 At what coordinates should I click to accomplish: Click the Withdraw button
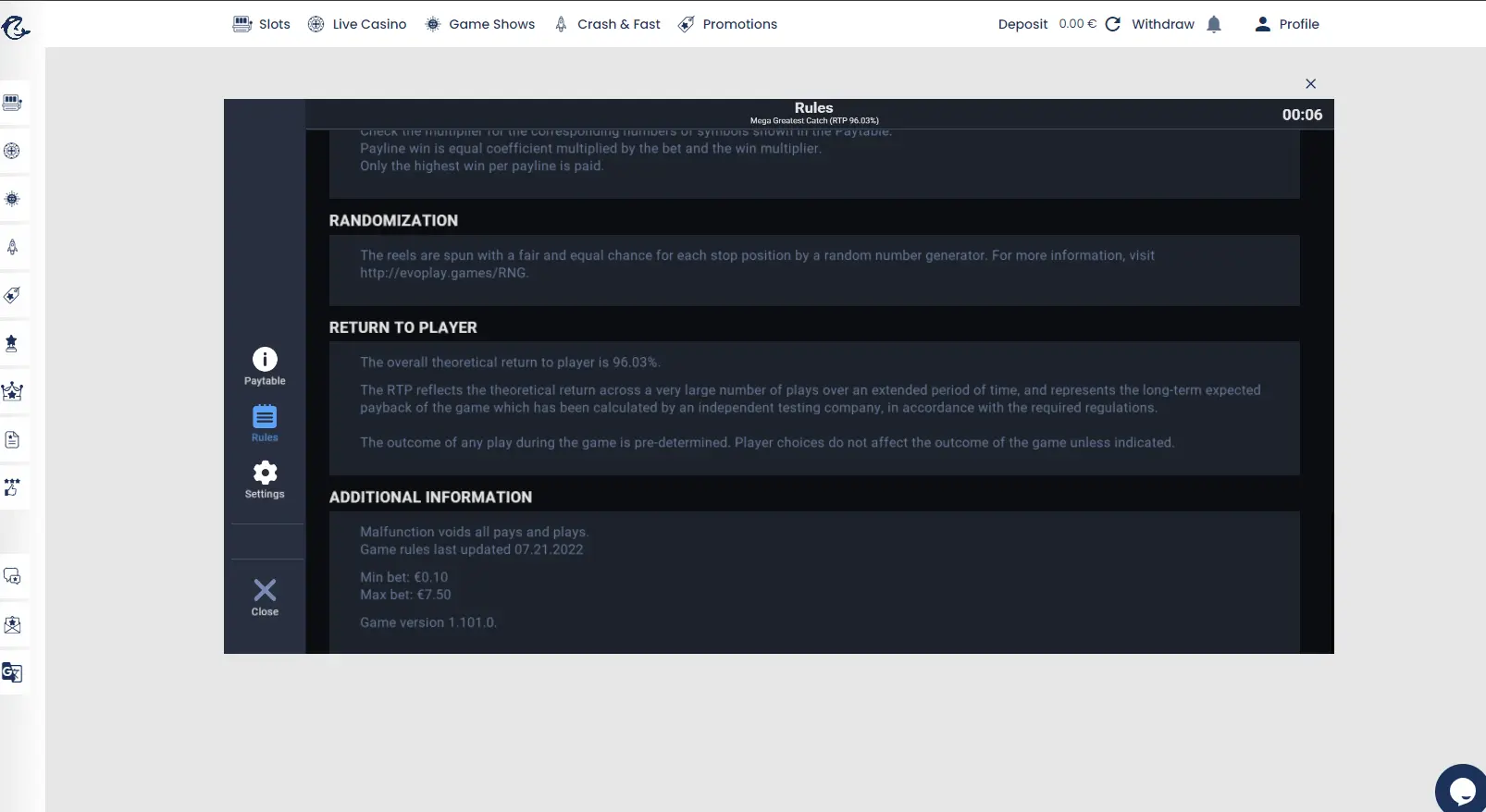coord(1163,24)
